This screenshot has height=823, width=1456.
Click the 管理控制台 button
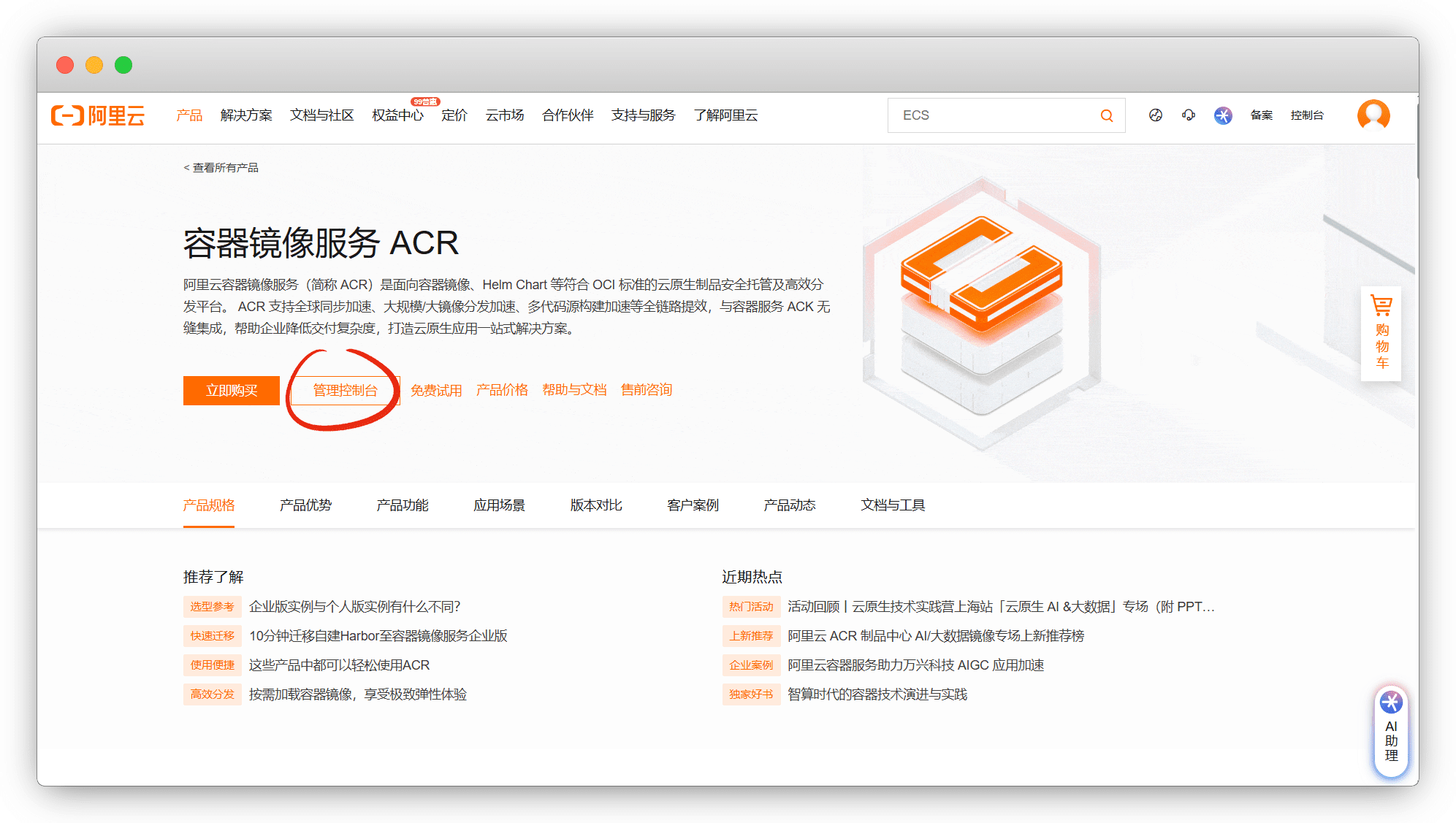(345, 391)
